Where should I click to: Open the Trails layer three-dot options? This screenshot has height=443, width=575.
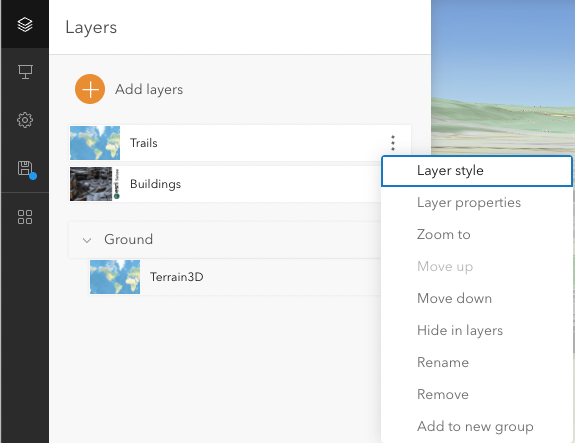[x=393, y=143]
